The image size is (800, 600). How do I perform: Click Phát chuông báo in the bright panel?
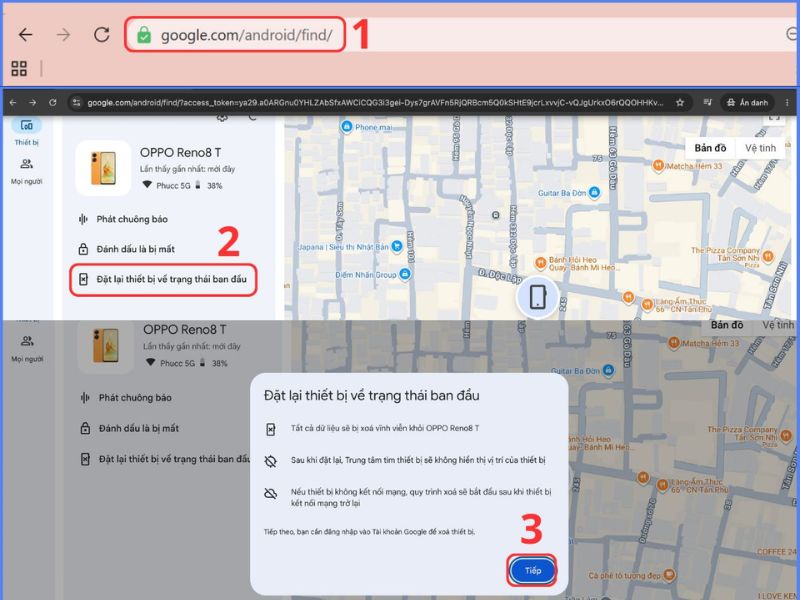click(132, 219)
